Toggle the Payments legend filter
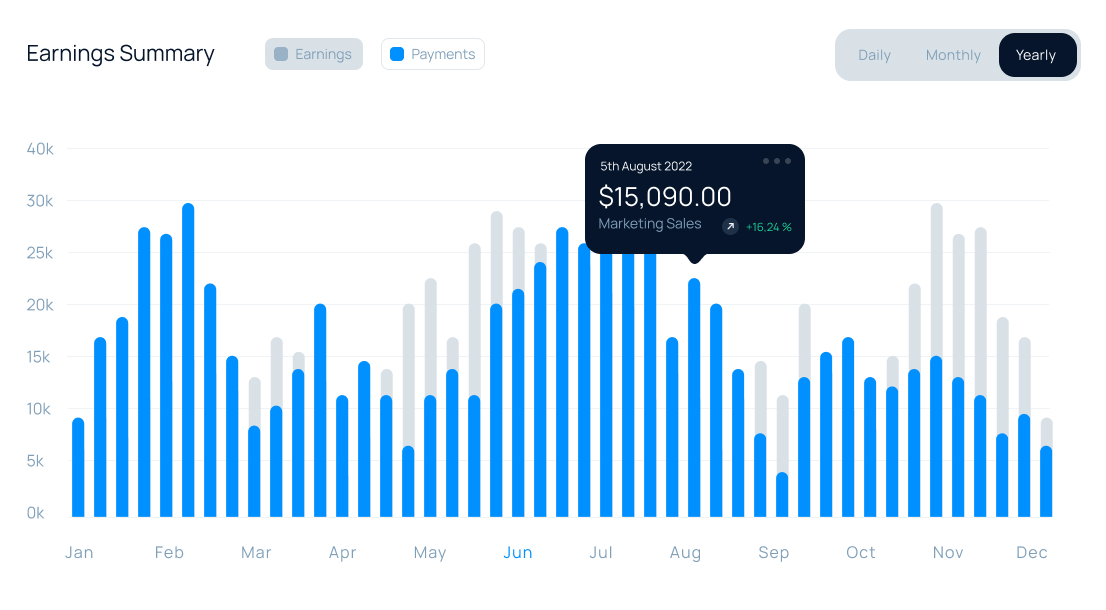1106x610 pixels. (432, 54)
